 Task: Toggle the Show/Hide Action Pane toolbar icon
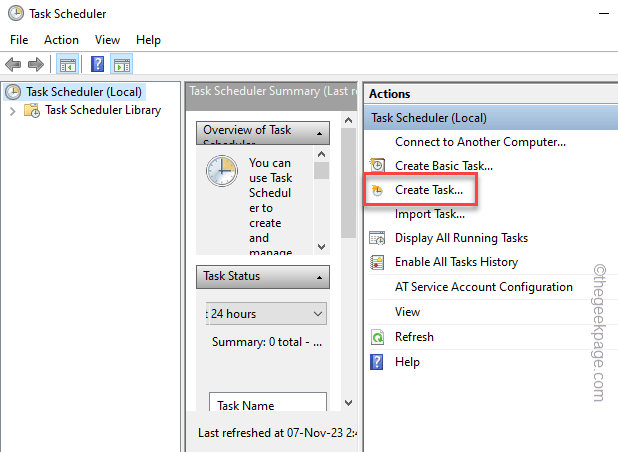coord(122,64)
